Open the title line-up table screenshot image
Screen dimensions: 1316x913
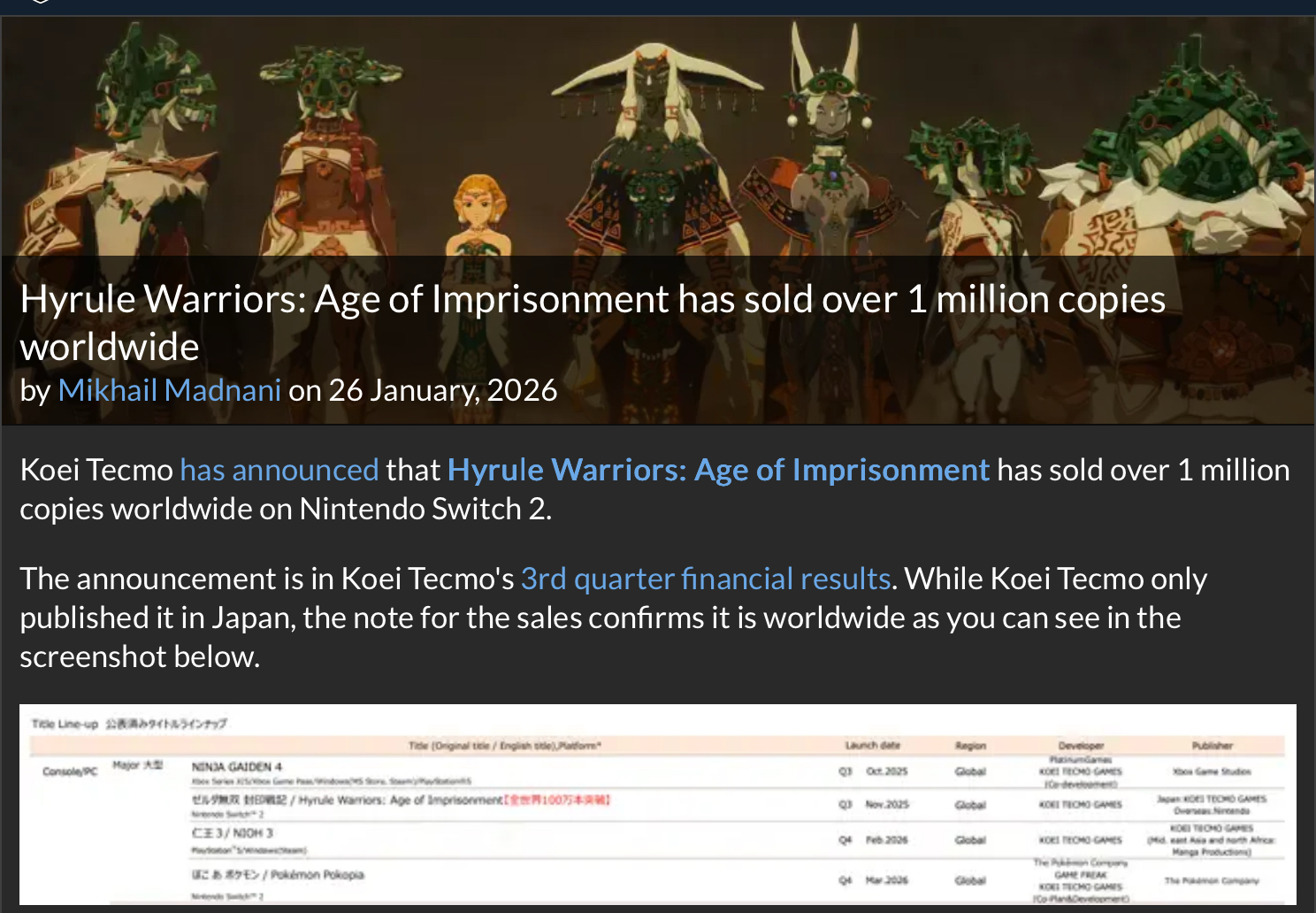pos(658,804)
